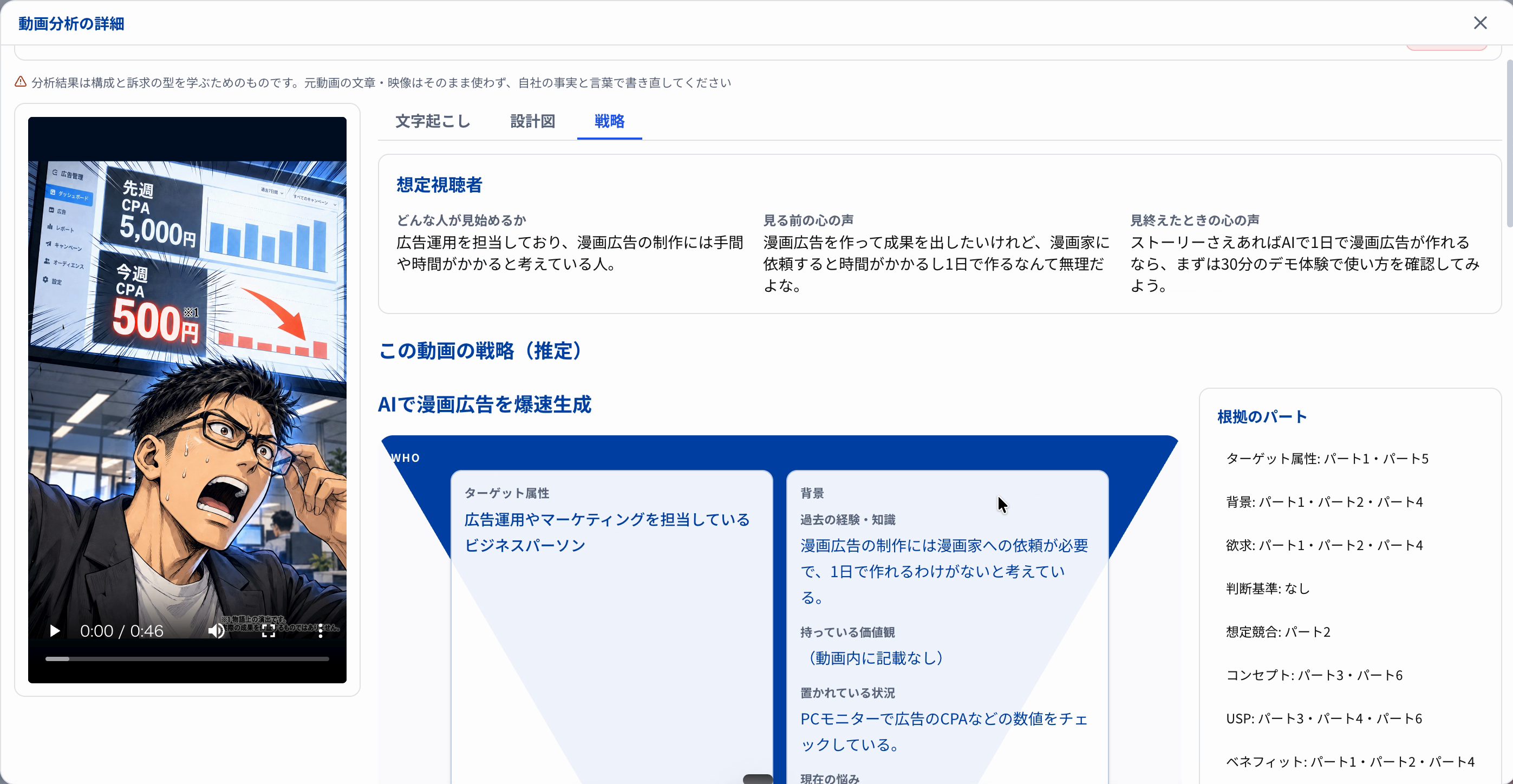Seek on the video progress bar
Screen dimensions: 1513x784
coord(187,659)
